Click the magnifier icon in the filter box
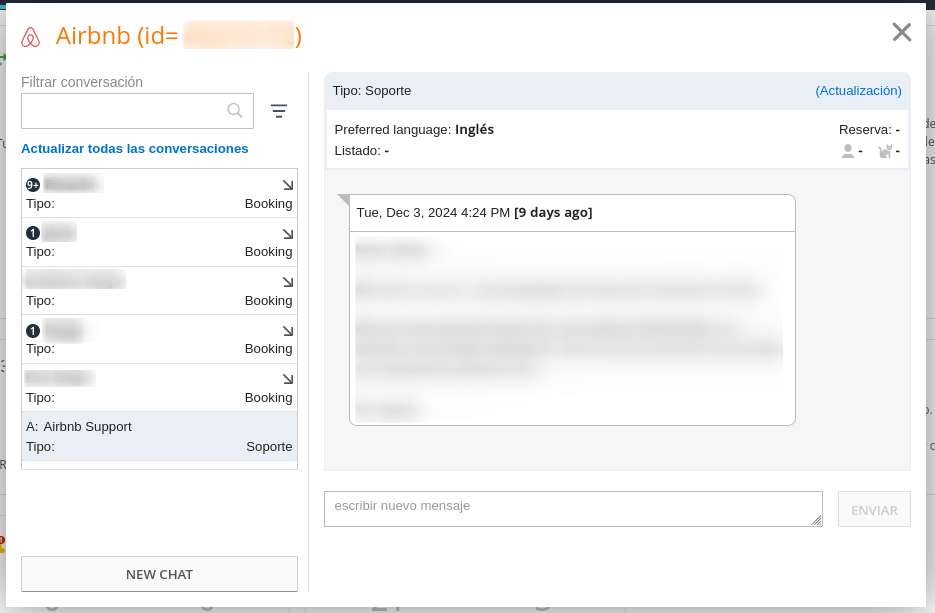Image resolution: width=935 pixels, height=613 pixels. coord(235,110)
